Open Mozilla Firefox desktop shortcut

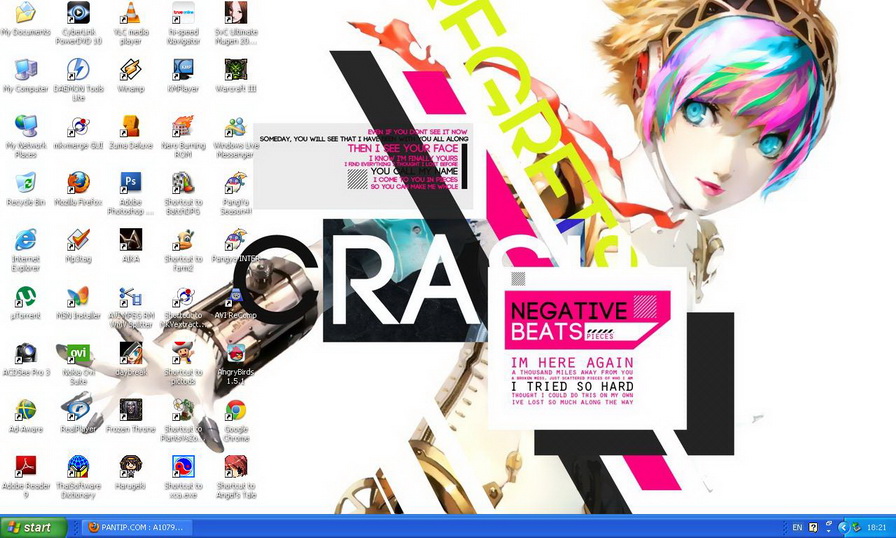click(78, 183)
